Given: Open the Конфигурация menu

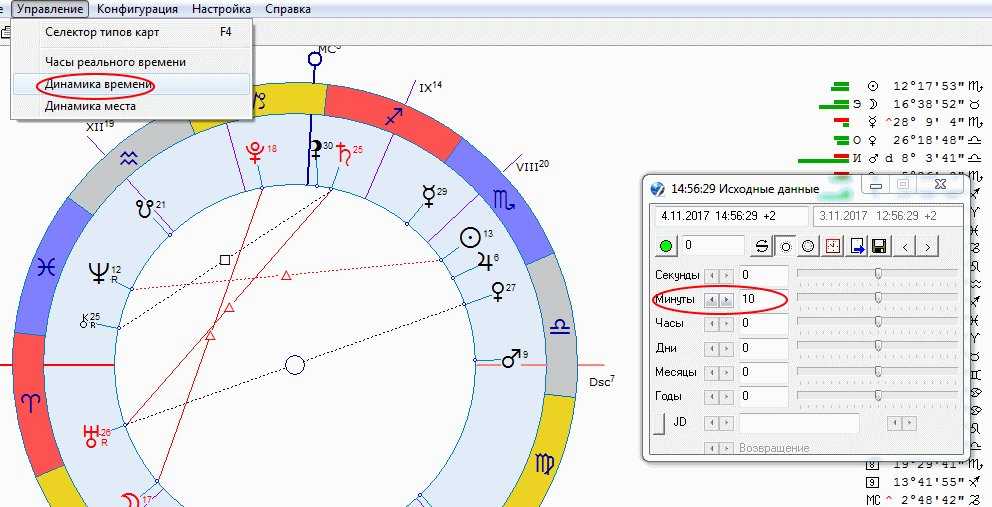Looking at the screenshot, I should point(137,9).
